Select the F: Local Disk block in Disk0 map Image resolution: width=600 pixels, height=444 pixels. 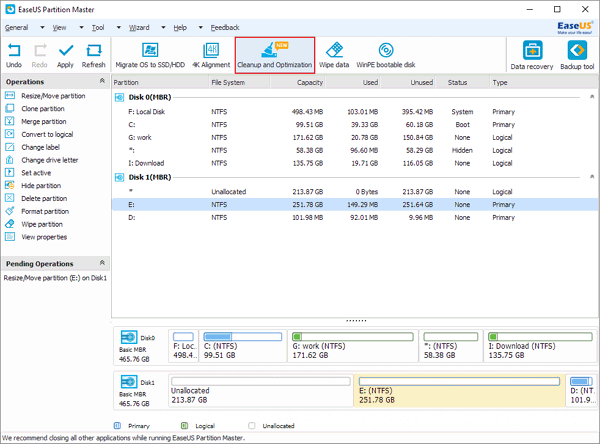point(183,346)
